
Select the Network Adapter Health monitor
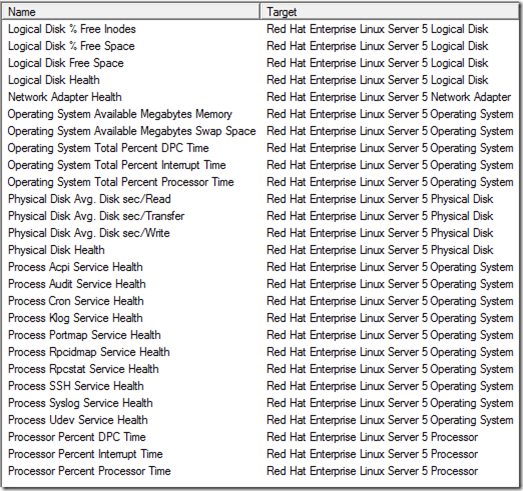260,97
